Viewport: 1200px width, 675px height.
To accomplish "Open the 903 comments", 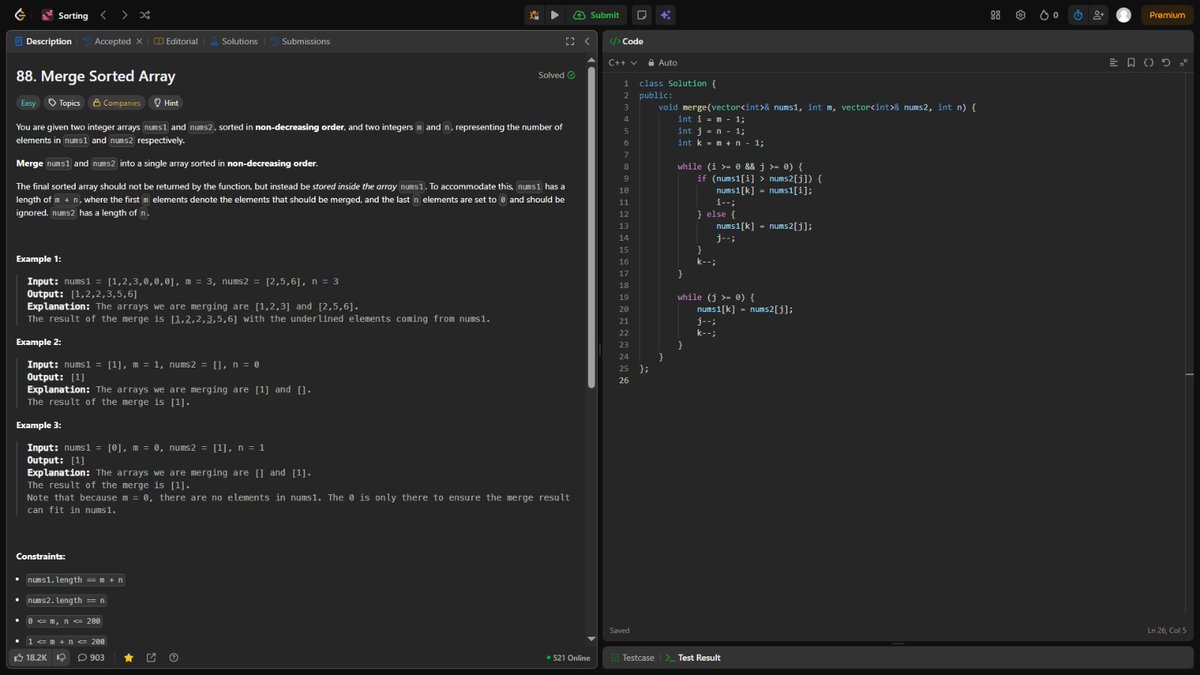I will pos(91,657).
